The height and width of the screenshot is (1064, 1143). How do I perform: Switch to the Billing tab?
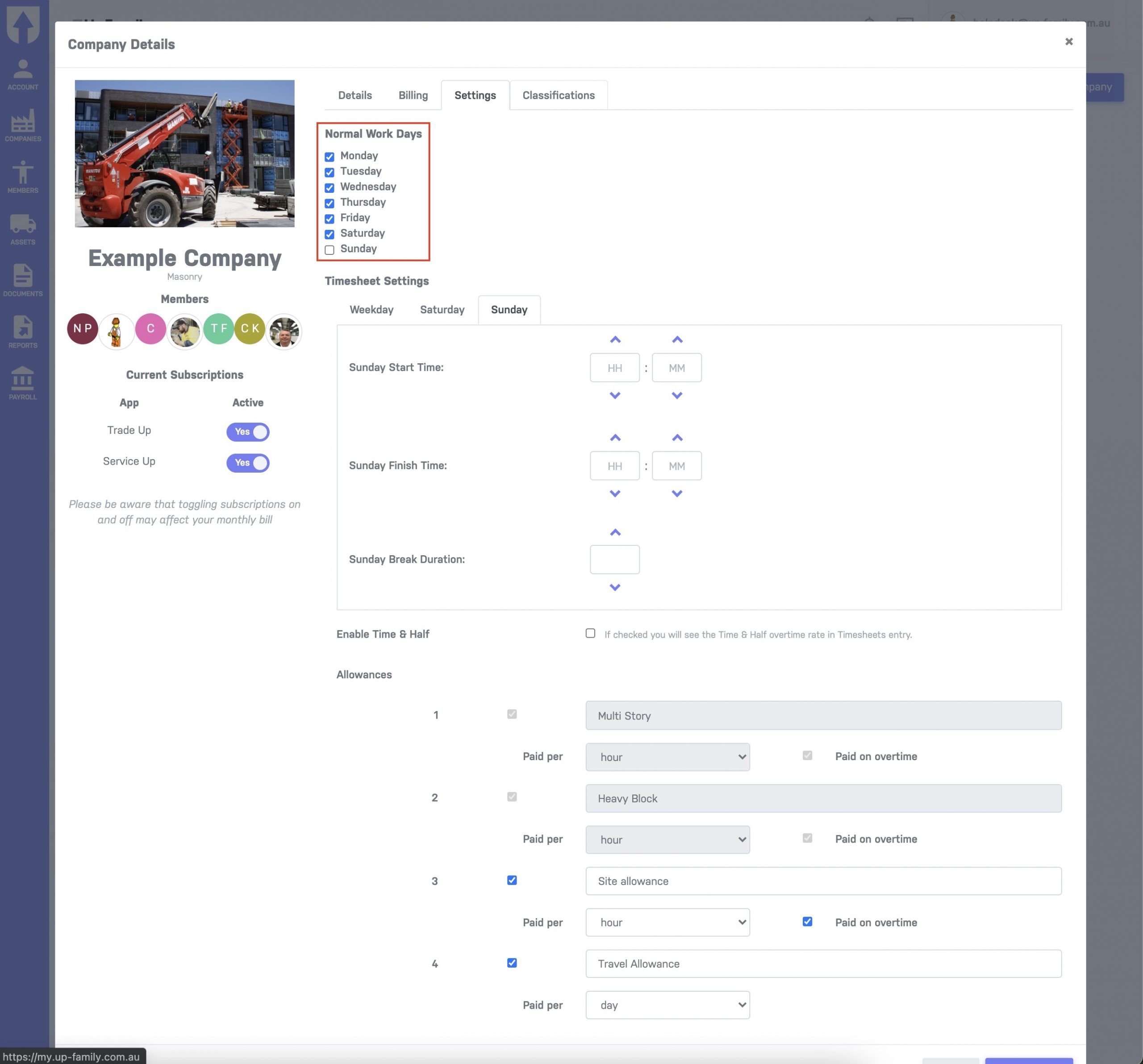point(413,95)
